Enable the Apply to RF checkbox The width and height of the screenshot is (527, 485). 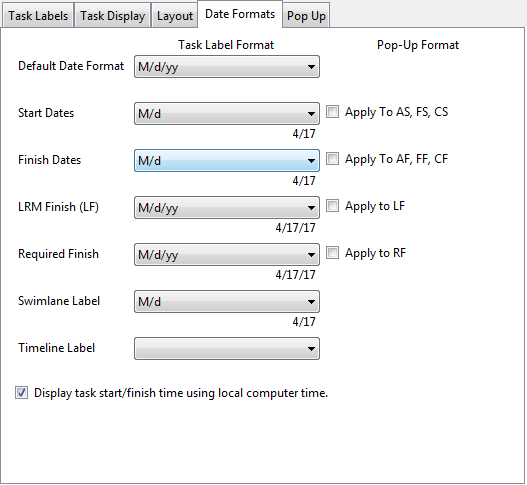click(x=332, y=253)
